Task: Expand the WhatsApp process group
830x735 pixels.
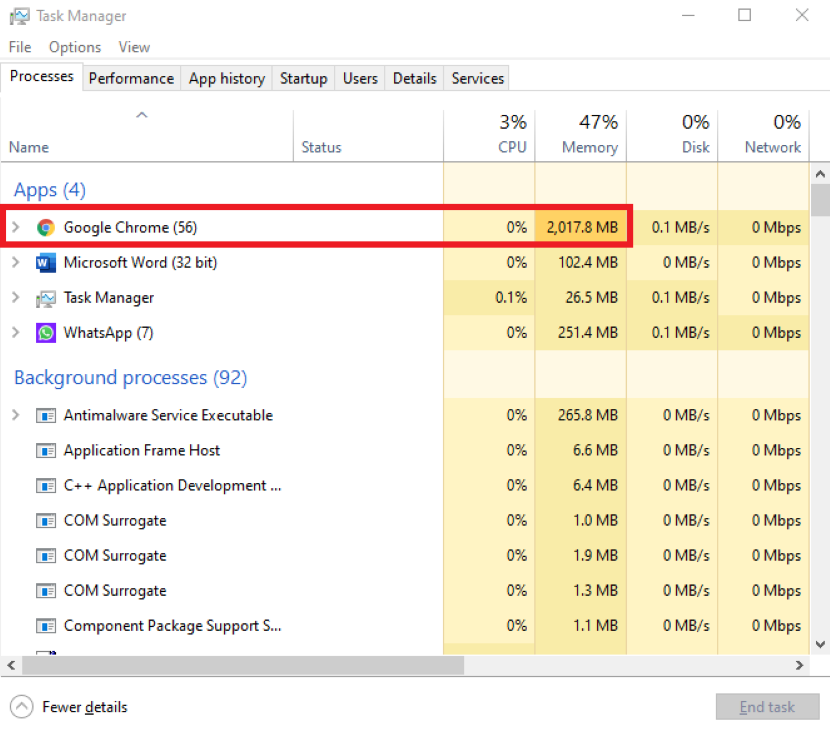Action: [x=16, y=333]
